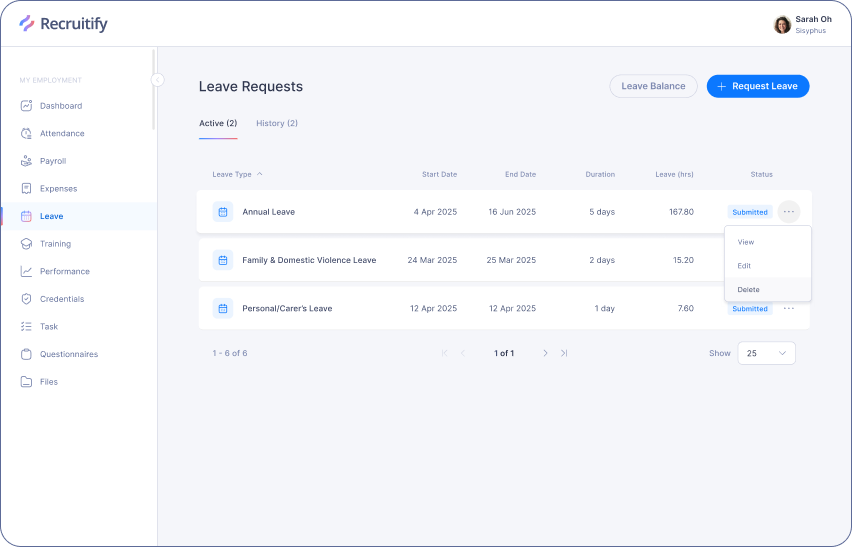Click the Questionnaires clipboard icon
852x547 pixels.
(x=27, y=354)
